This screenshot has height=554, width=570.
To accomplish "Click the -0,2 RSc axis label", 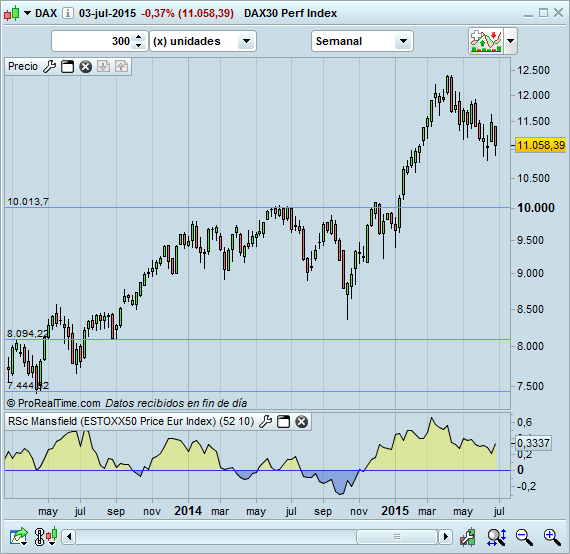I will pyautogui.click(x=526, y=486).
